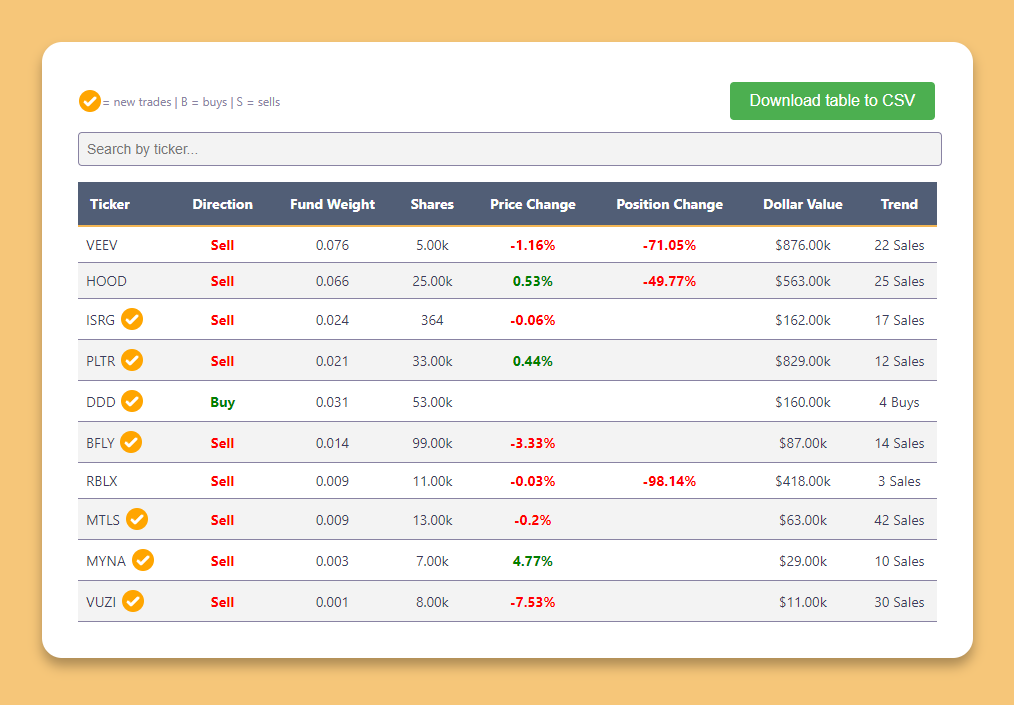
Task: Click shares value 364 for ISRG
Action: point(432,320)
